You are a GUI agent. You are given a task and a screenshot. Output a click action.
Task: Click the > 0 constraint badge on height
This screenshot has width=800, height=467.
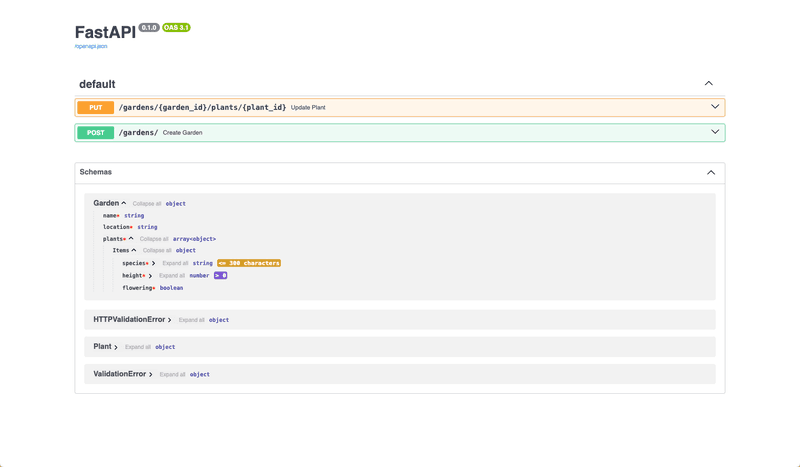[x=220, y=276]
